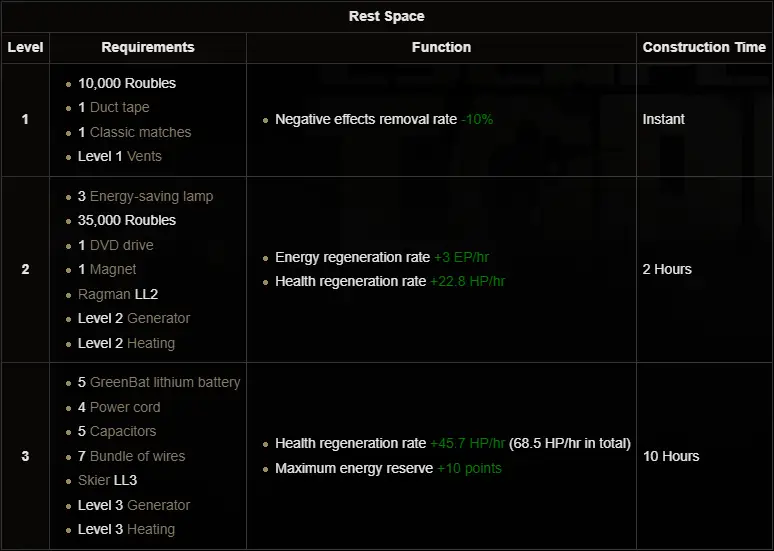This screenshot has width=774, height=551.
Task: Select the Capacitors item link
Action: coord(123,431)
